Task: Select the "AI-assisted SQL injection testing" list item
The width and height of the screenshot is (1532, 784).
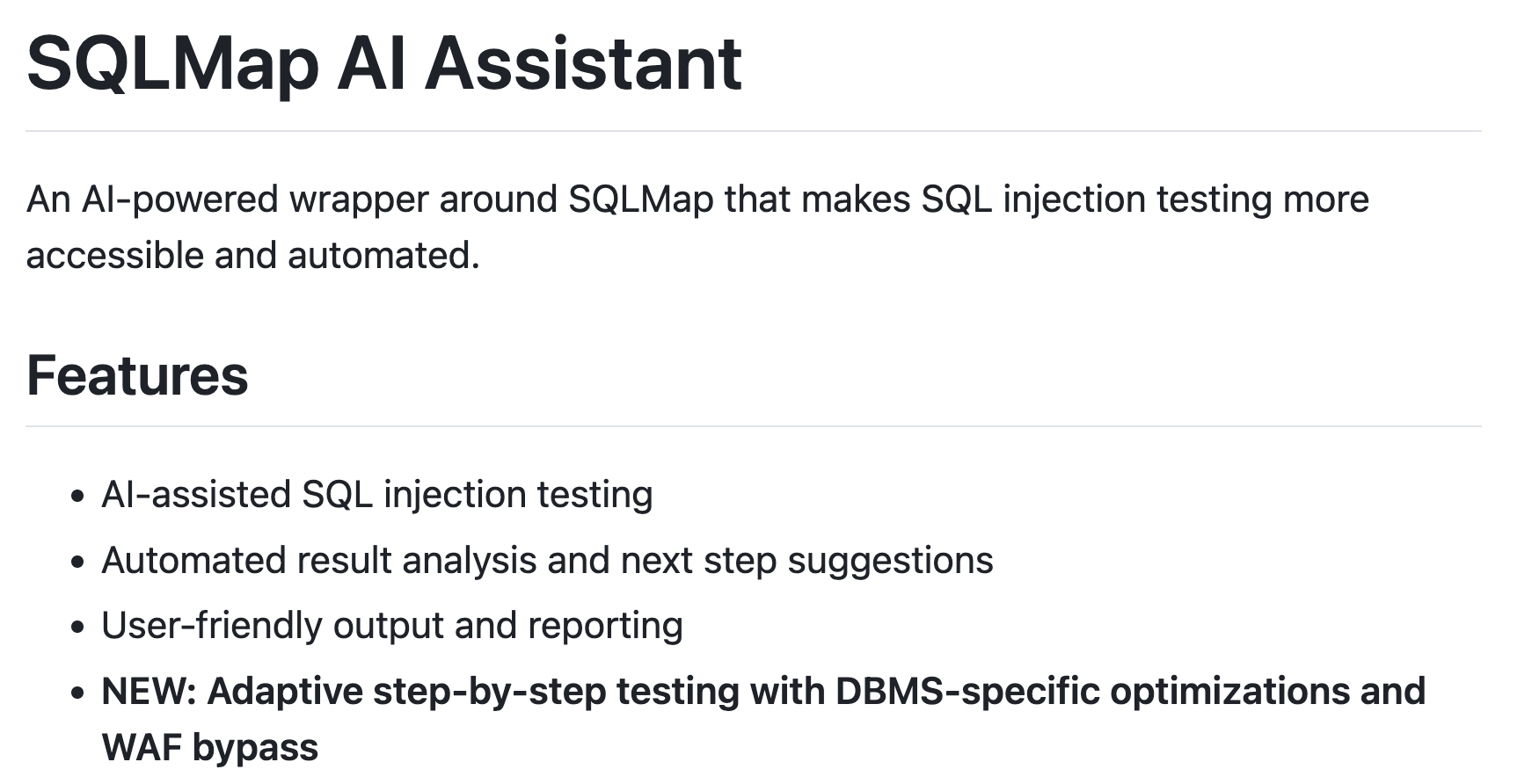Action: pyautogui.click(x=377, y=495)
